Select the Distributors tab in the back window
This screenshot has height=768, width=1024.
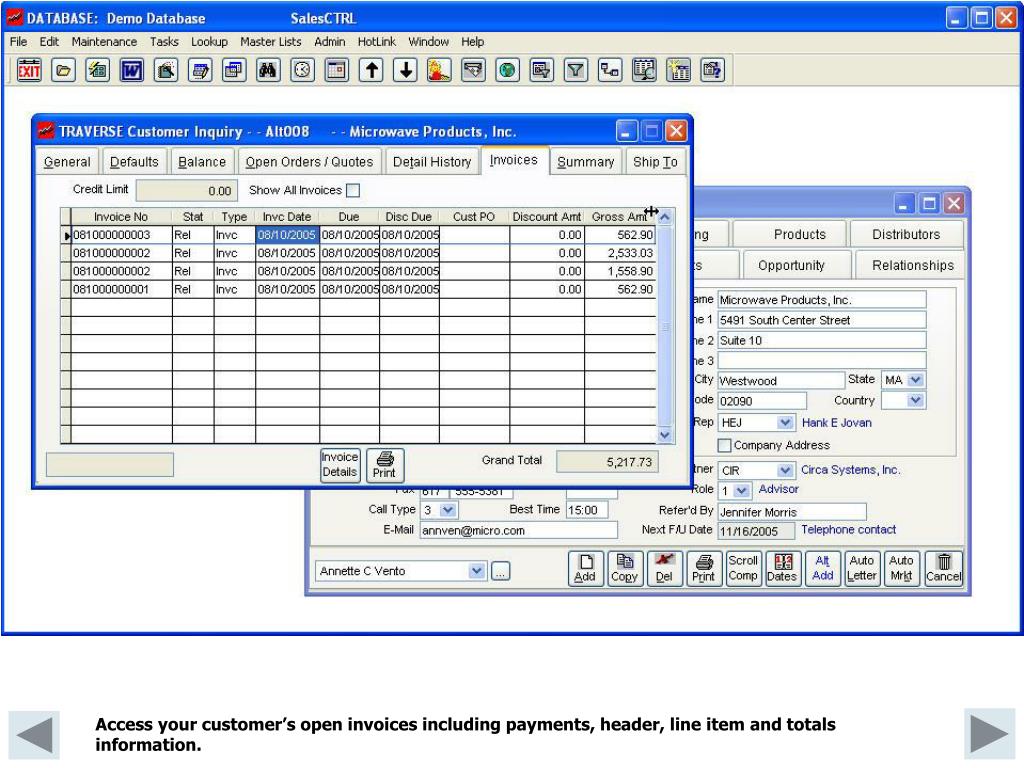tap(906, 234)
